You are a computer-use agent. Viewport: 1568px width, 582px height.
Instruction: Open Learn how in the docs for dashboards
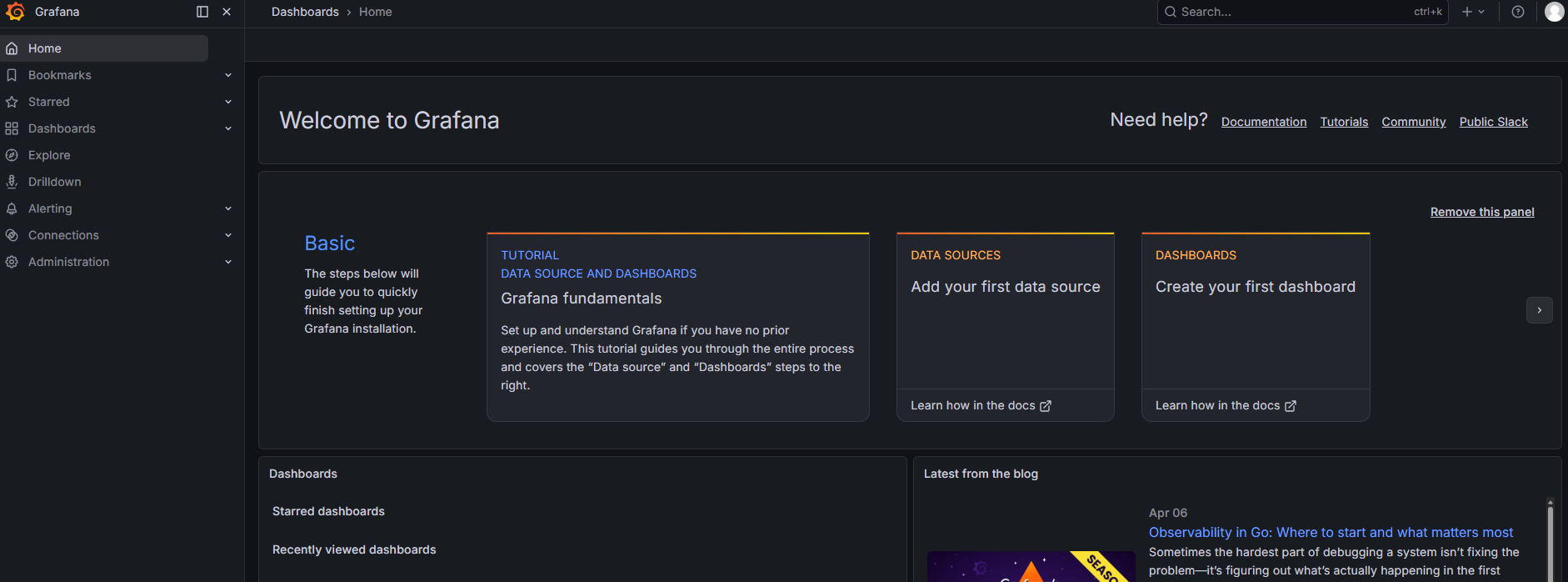(x=1226, y=405)
